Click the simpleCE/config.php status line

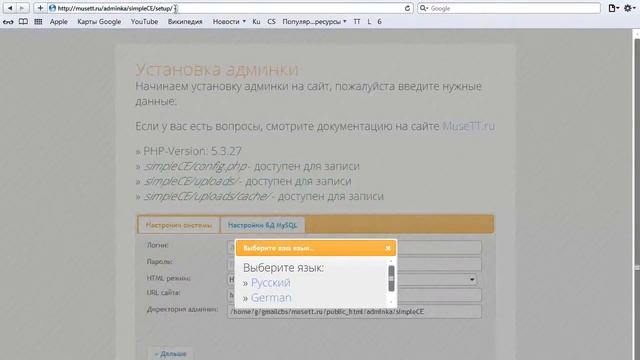click(248, 166)
